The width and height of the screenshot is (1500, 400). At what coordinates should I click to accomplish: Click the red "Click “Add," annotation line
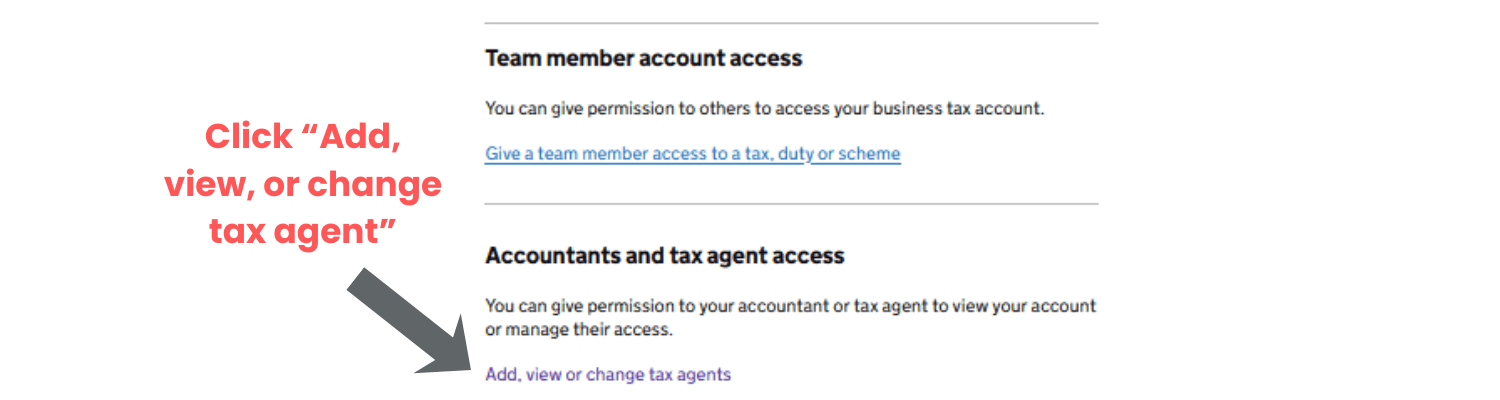click(303, 137)
